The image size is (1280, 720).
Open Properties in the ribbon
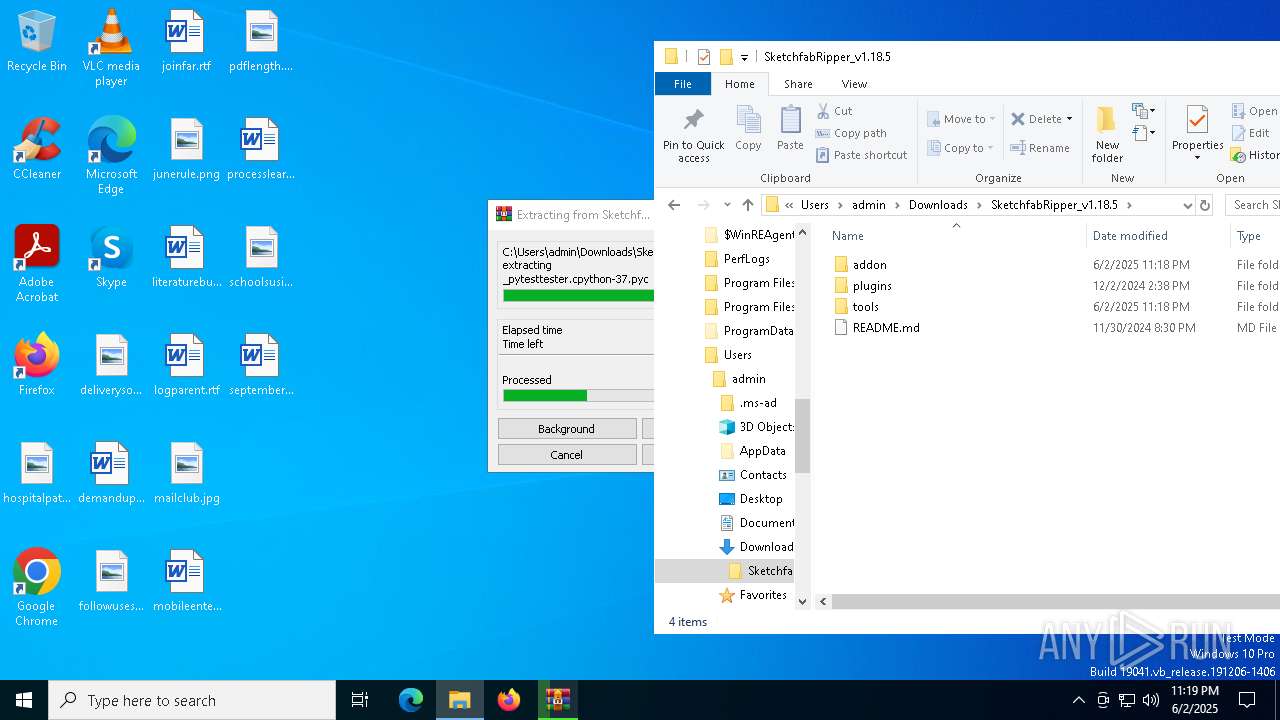1197,135
